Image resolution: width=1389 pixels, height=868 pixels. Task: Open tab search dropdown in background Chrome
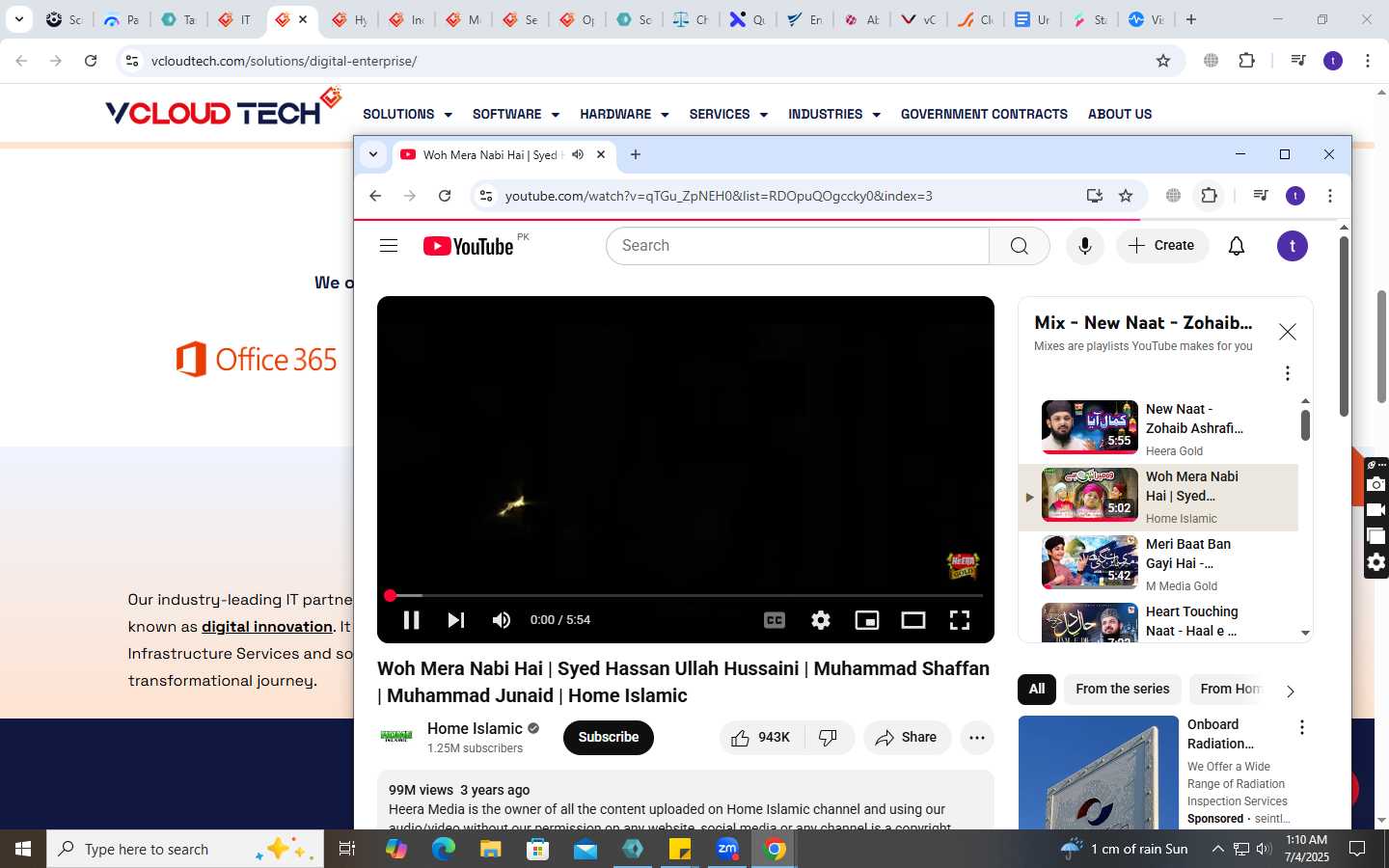pyautogui.click(x=19, y=19)
